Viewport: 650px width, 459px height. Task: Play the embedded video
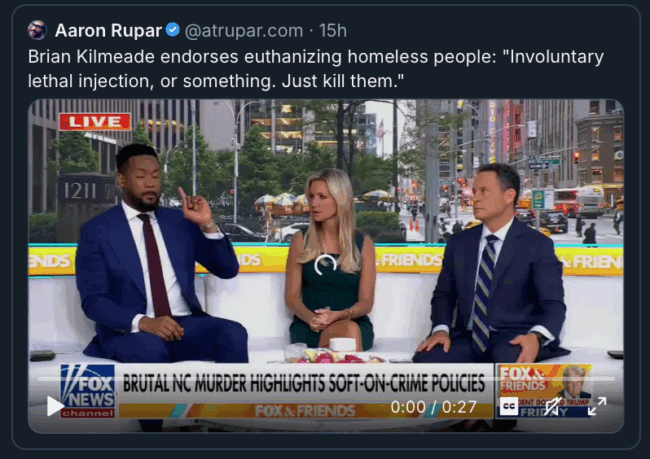[55, 406]
